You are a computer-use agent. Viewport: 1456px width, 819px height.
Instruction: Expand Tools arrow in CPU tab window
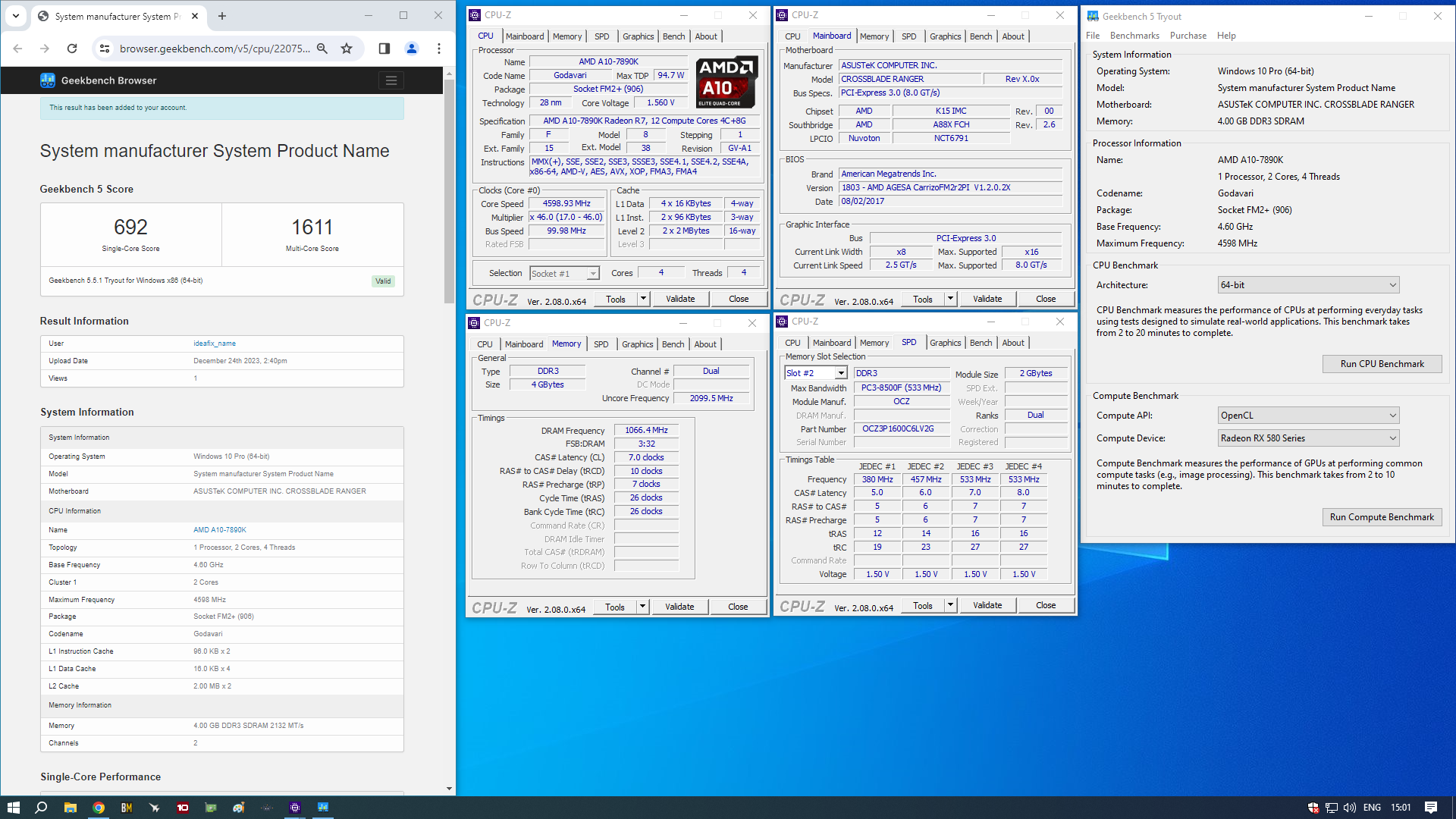[x=643, y=299]
